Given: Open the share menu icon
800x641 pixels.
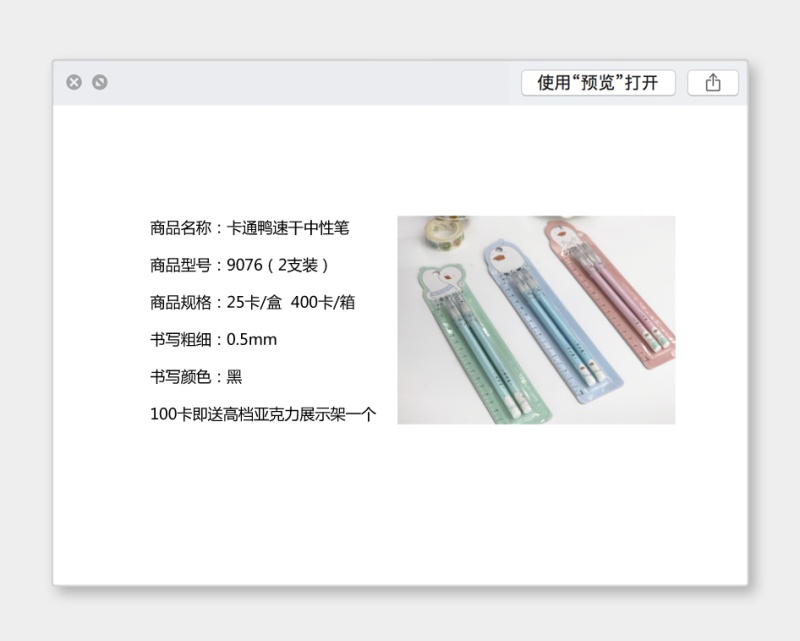Looking at the screenshot, I should tap(713, 83).
